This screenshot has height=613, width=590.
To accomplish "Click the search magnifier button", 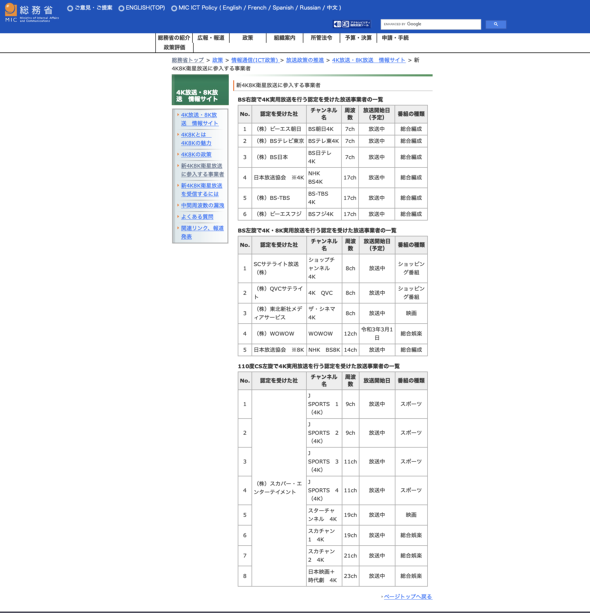I will [496, 24].
